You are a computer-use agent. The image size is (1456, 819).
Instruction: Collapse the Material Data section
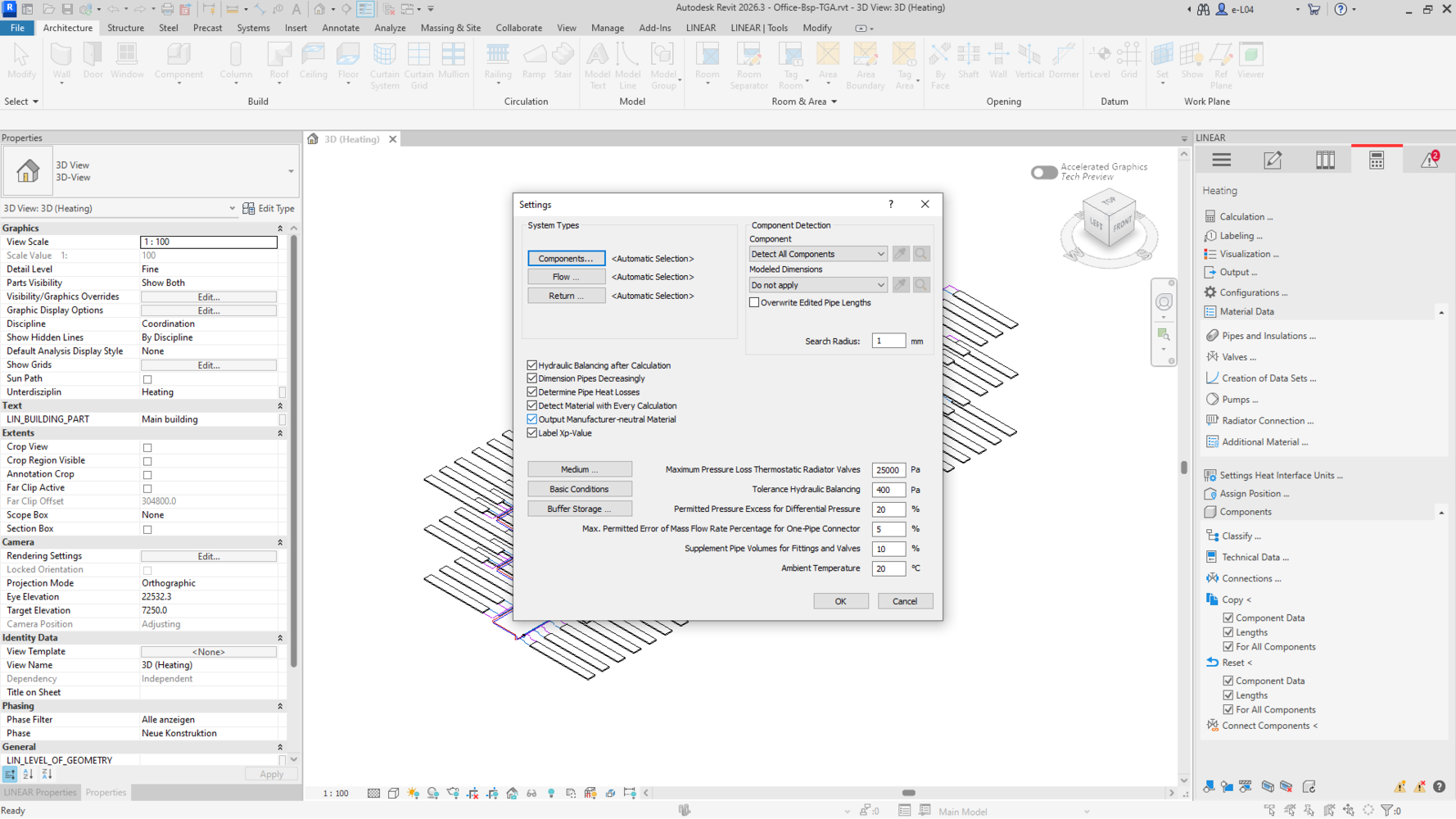1440,312
